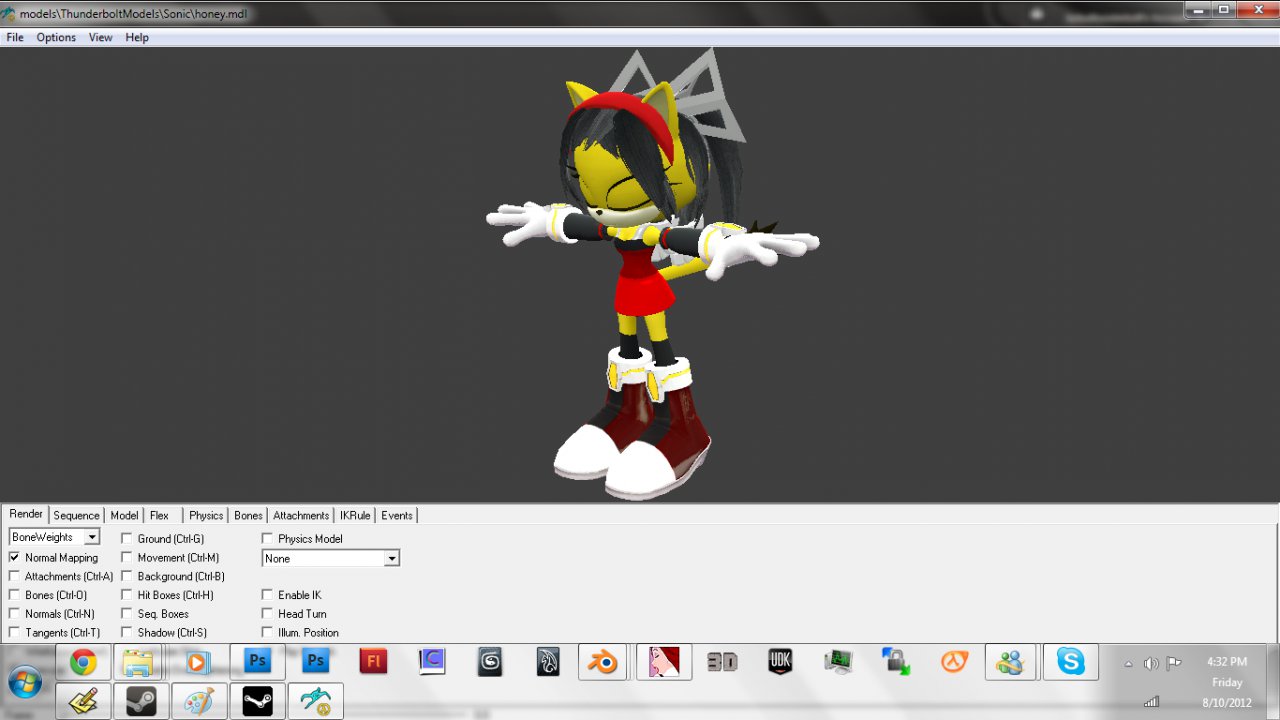Open the File menu
Screen dimensions: 1280x720
point(15,37)
